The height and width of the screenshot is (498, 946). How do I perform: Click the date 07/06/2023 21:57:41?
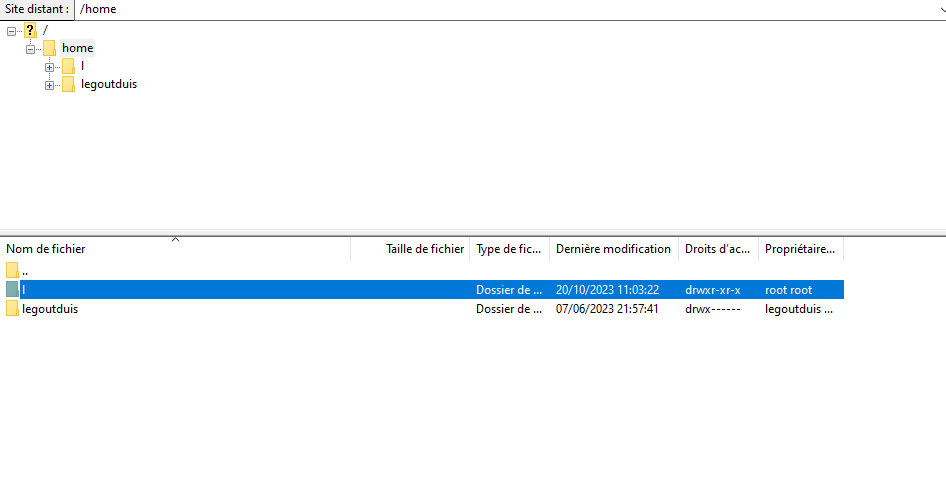[x=608, y=309]
